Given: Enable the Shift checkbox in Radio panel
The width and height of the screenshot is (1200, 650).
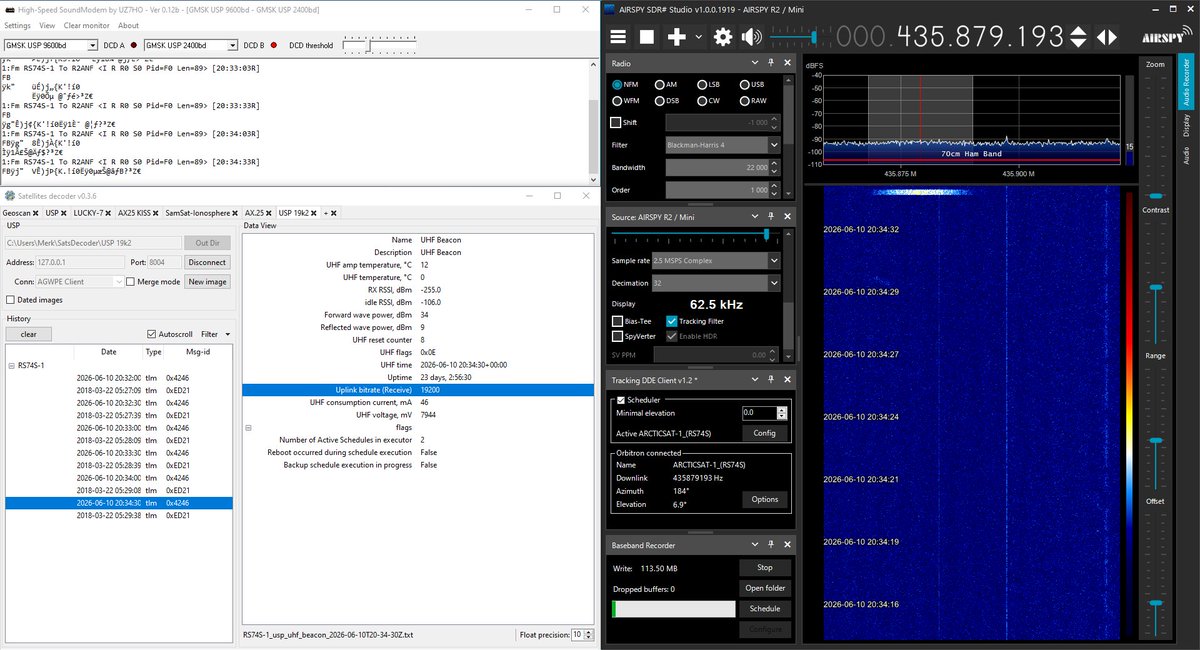Looking at the screenshot, I should [x=615, y=122].
